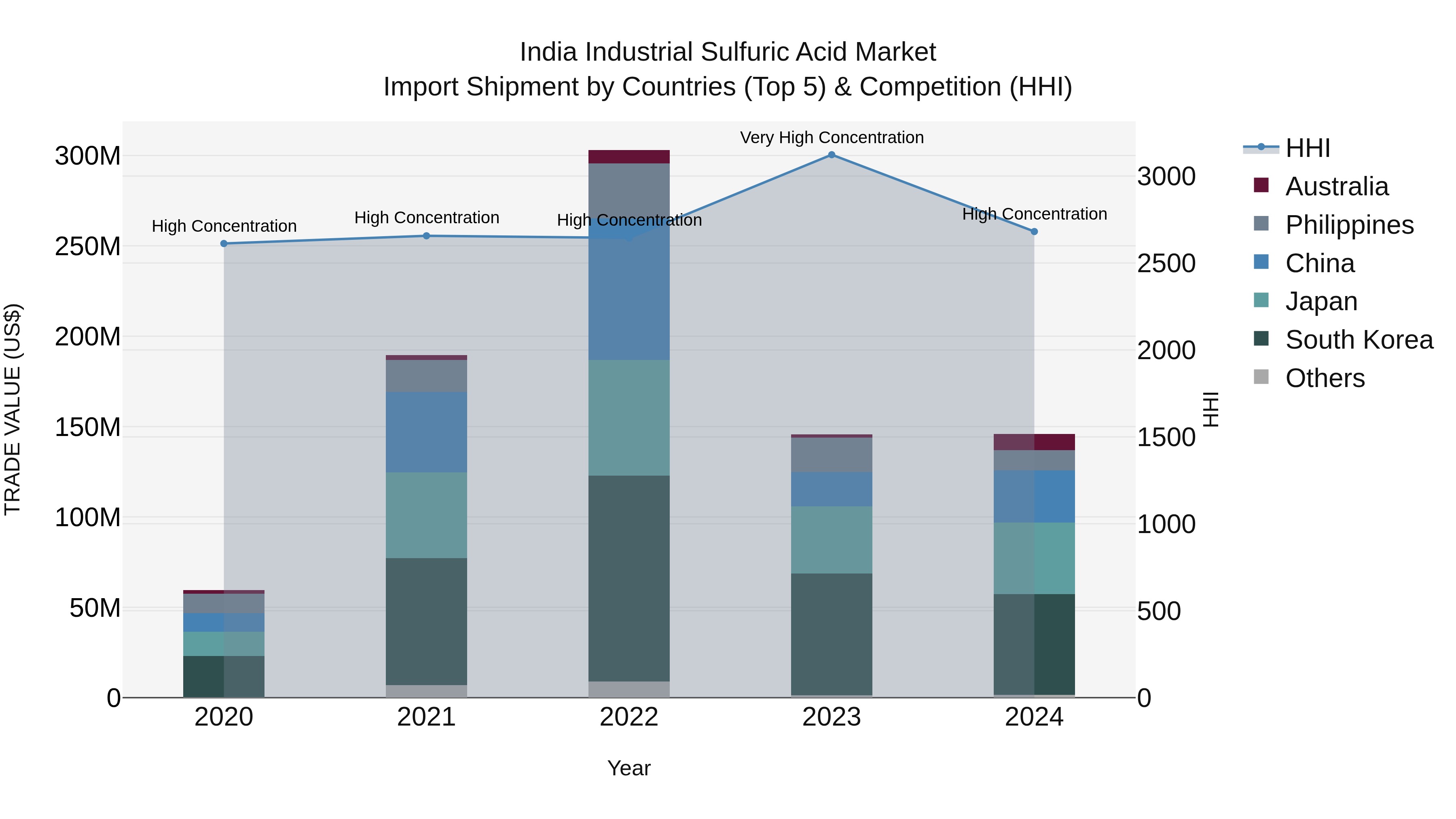Screen dimensions: 1456x819
Task: Select the 2020 South Korea bar segment
Action: click(x=224, y=677)
